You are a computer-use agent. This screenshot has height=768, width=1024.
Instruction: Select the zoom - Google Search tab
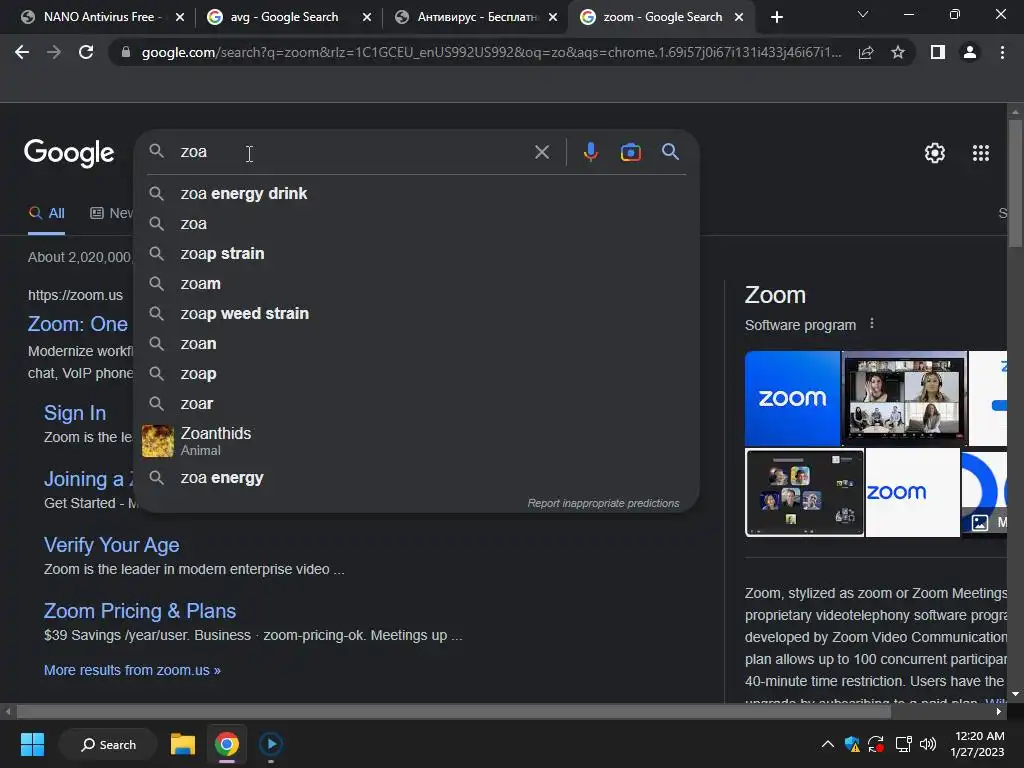(x=660, y=17)
